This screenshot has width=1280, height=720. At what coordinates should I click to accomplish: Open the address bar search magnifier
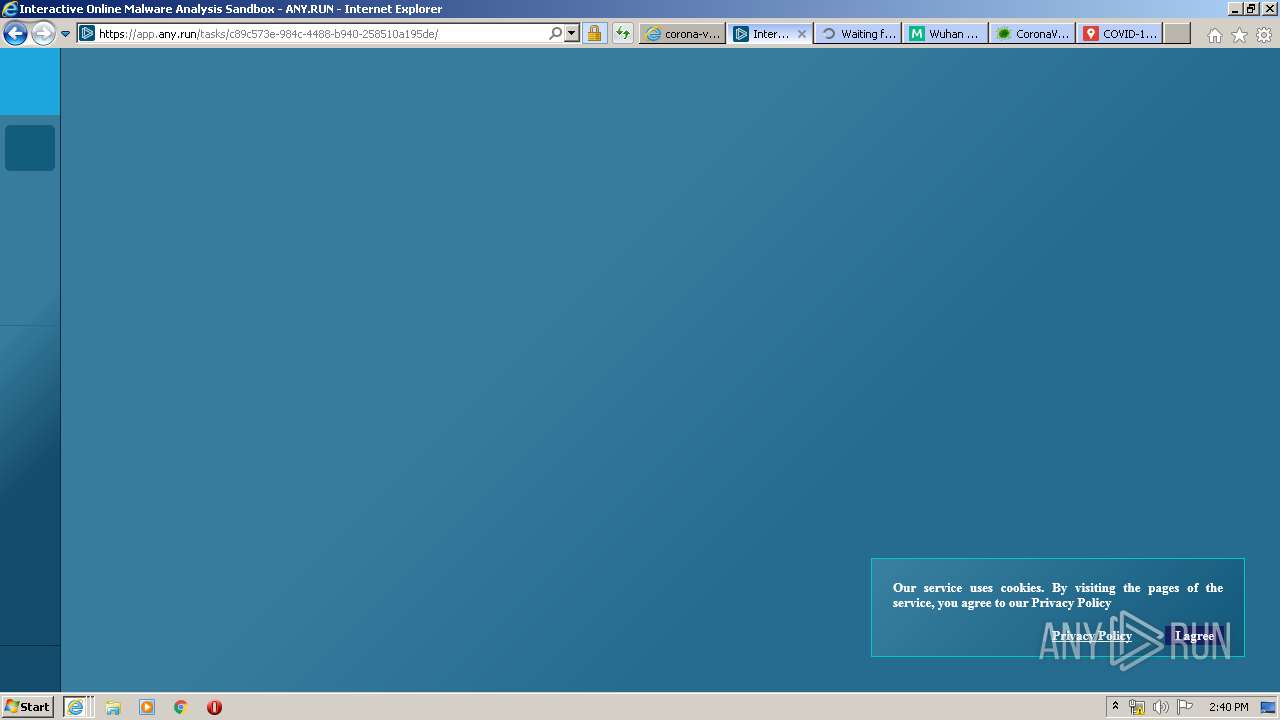[555, 33]
